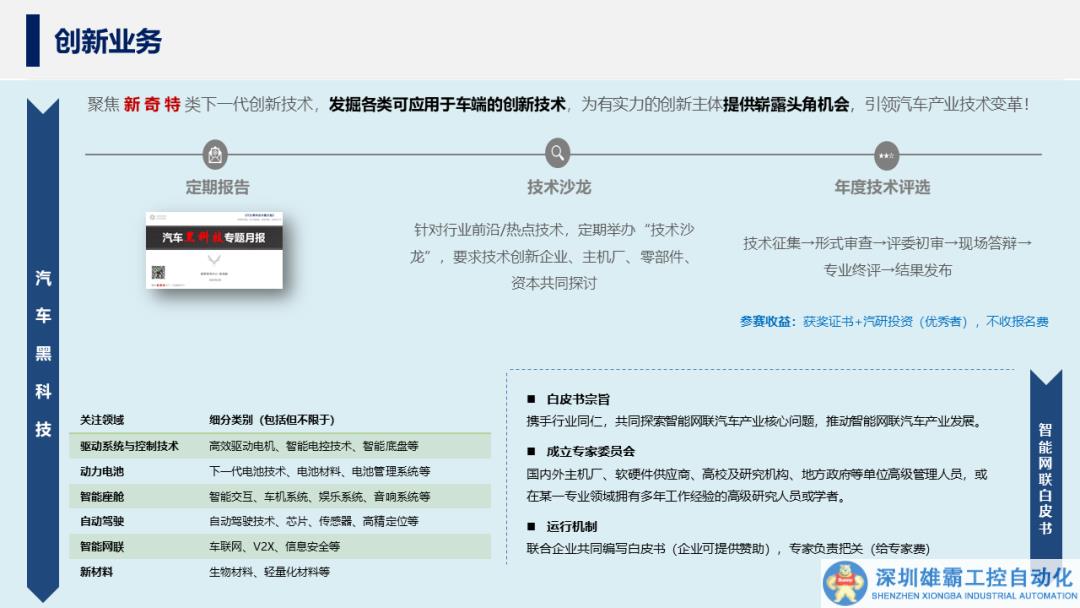Click the robot mascot logo in the watermark
The image size is (1080, 608).
coord(845,582)
